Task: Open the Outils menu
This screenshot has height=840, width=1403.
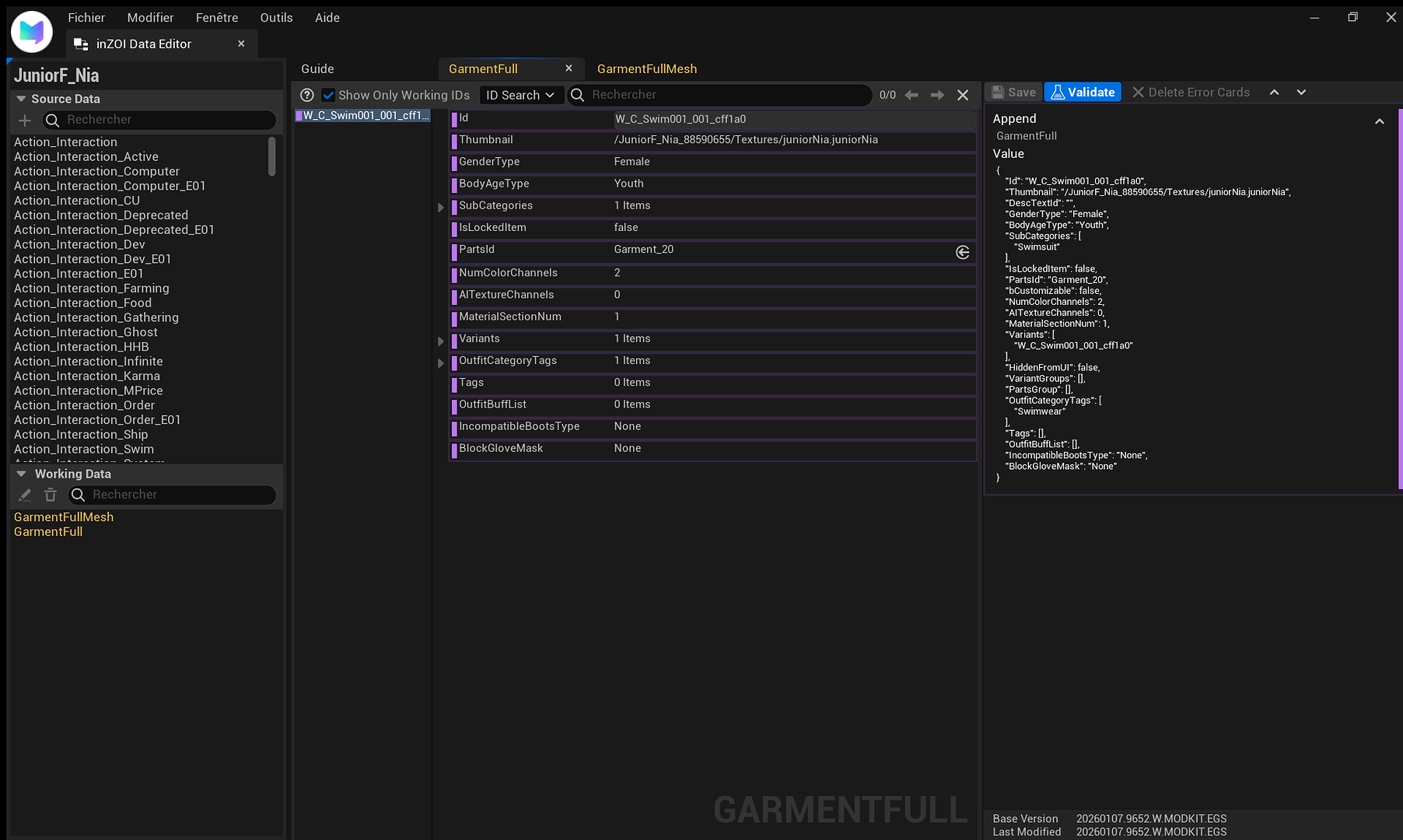Action: [276, 17]
